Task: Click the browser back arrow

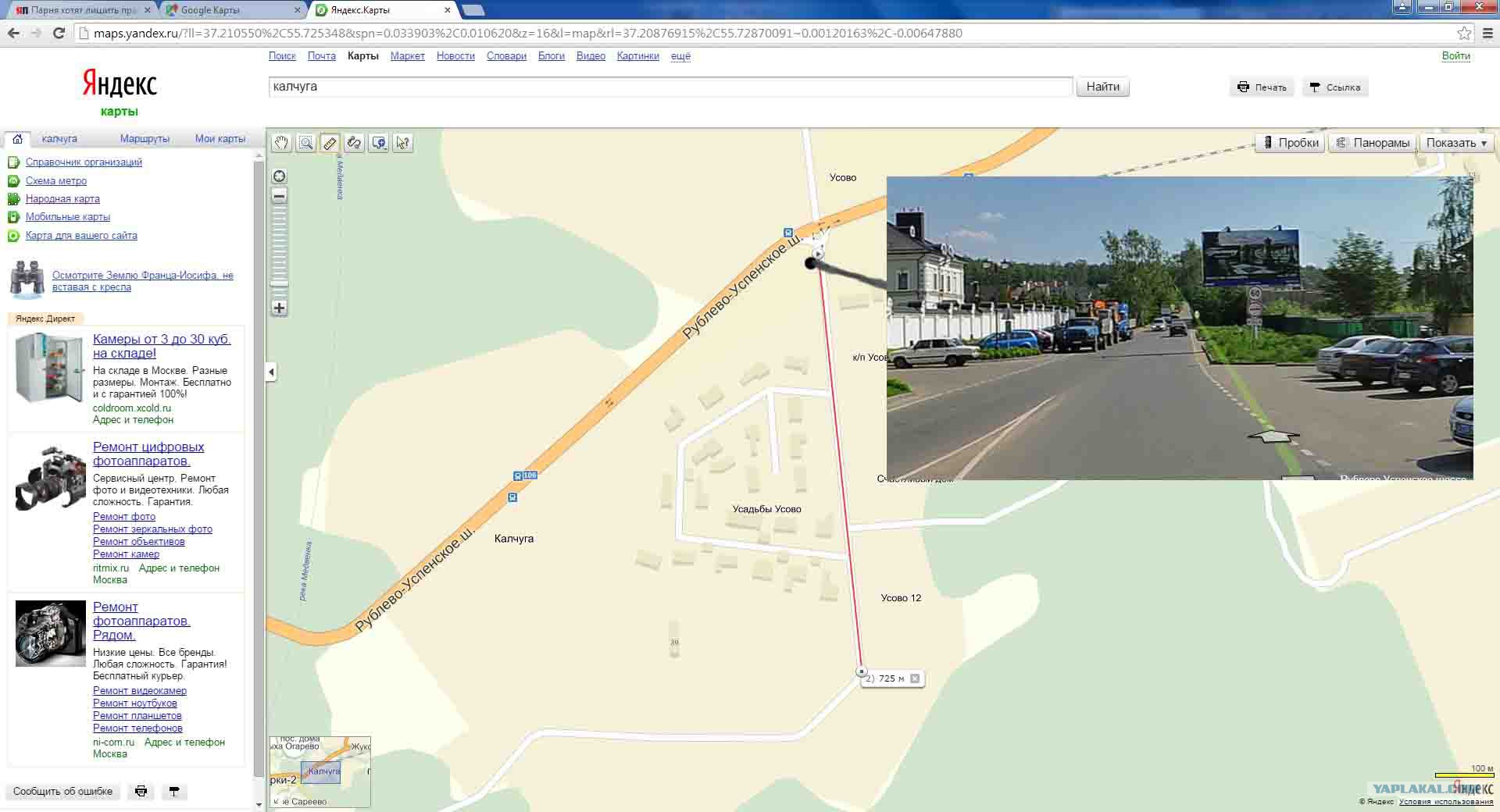Action: 13,33
